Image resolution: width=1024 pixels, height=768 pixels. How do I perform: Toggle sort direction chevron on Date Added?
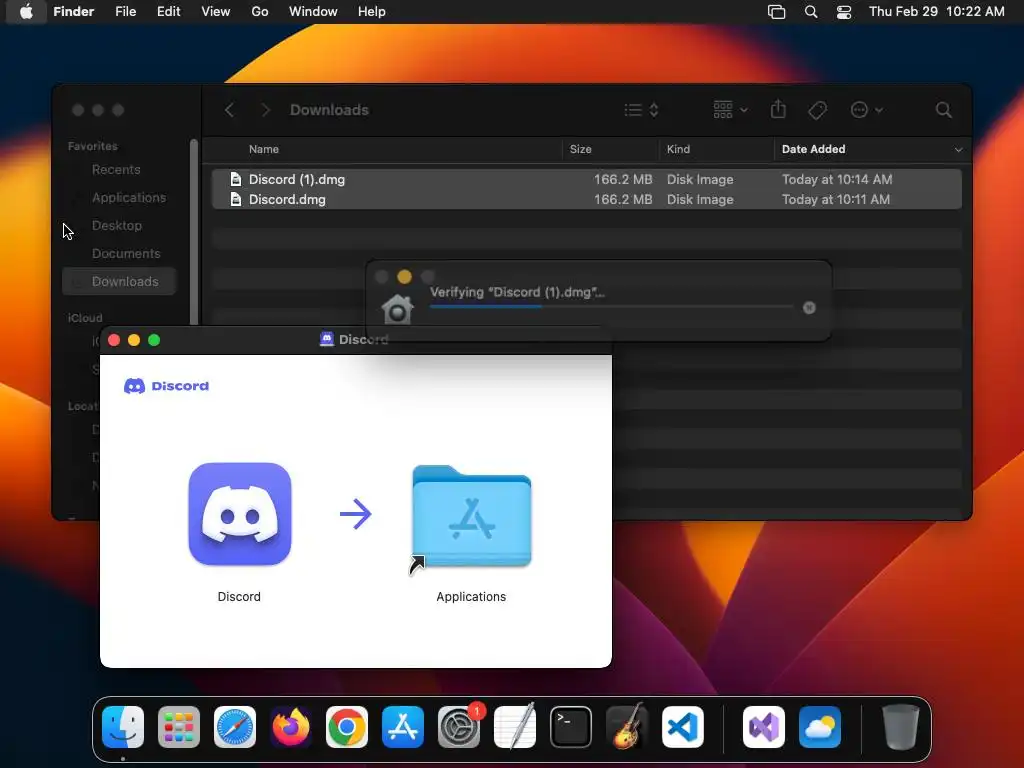[x=958, y=150]
